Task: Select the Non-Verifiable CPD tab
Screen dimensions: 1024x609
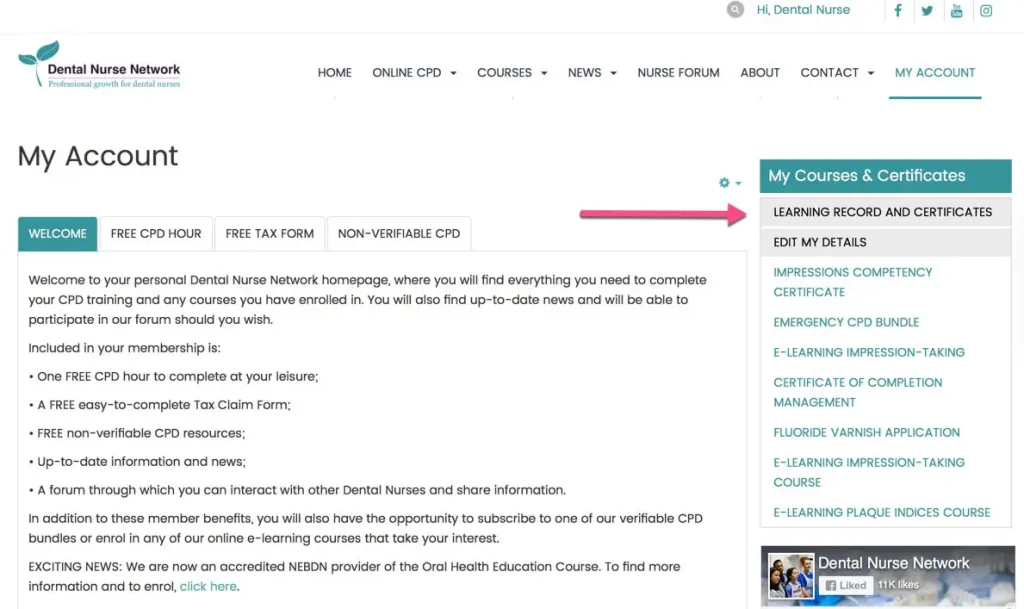Action: [398, 234]
